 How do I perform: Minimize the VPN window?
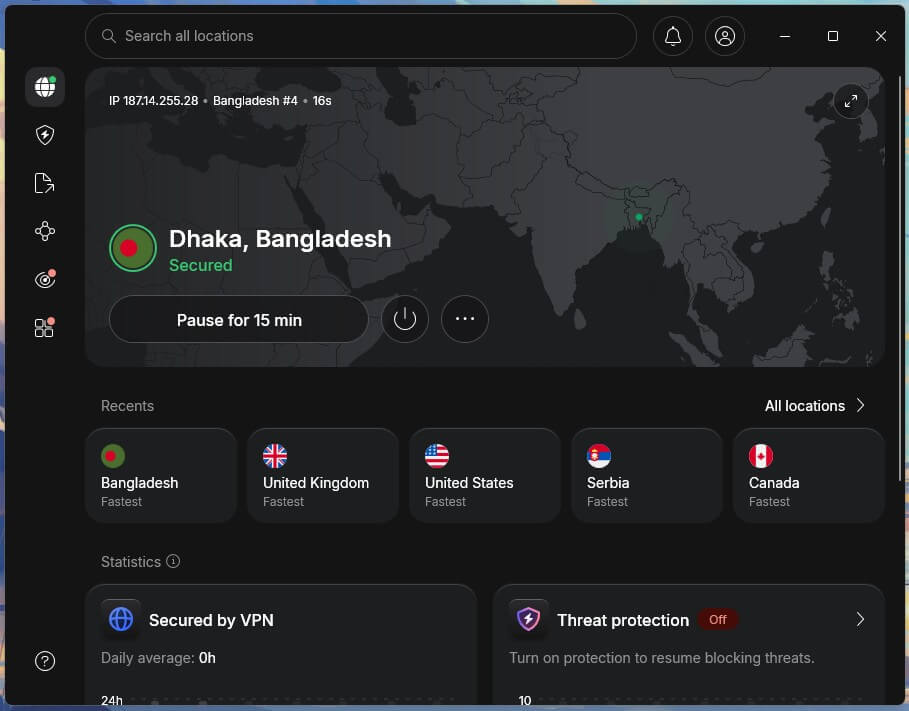[x=785, y=36]
